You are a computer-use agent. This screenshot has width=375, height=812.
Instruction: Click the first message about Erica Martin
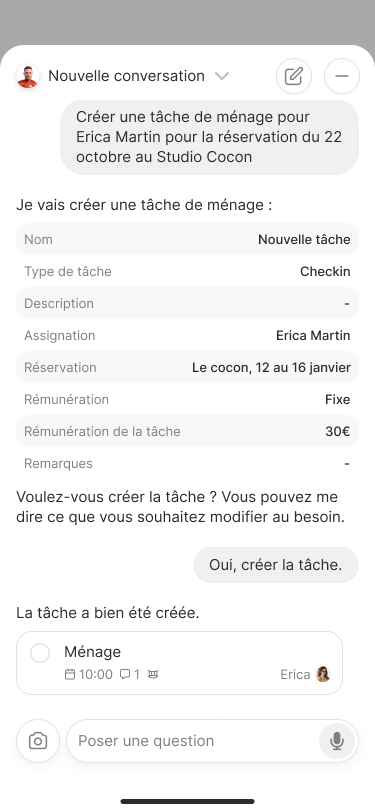click(x=209, y=137)
